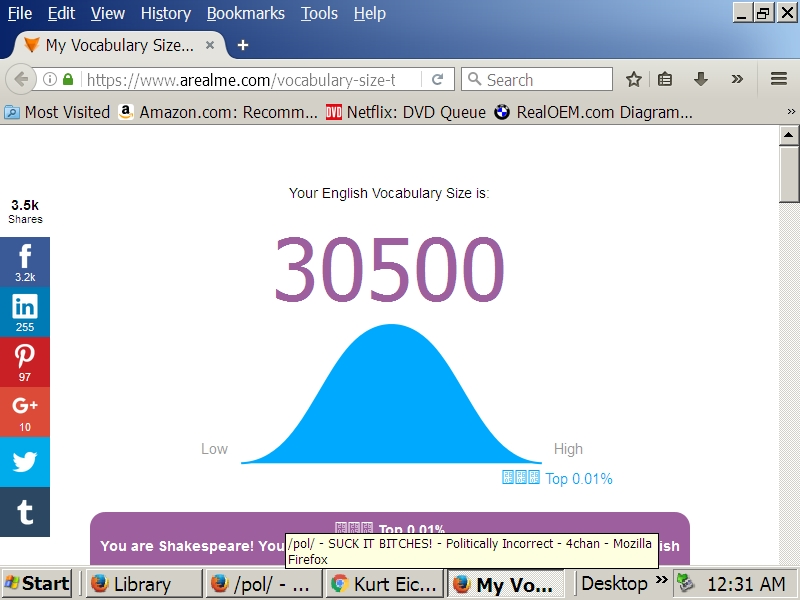Click the green padlock security icon
This screenshot has height=600, width=800.
(68, 80)
